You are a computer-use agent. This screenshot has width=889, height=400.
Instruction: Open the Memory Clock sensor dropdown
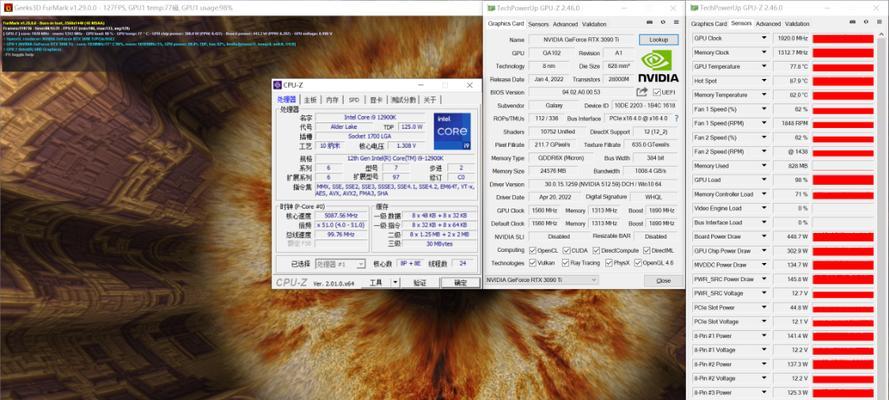coord(764,52)
